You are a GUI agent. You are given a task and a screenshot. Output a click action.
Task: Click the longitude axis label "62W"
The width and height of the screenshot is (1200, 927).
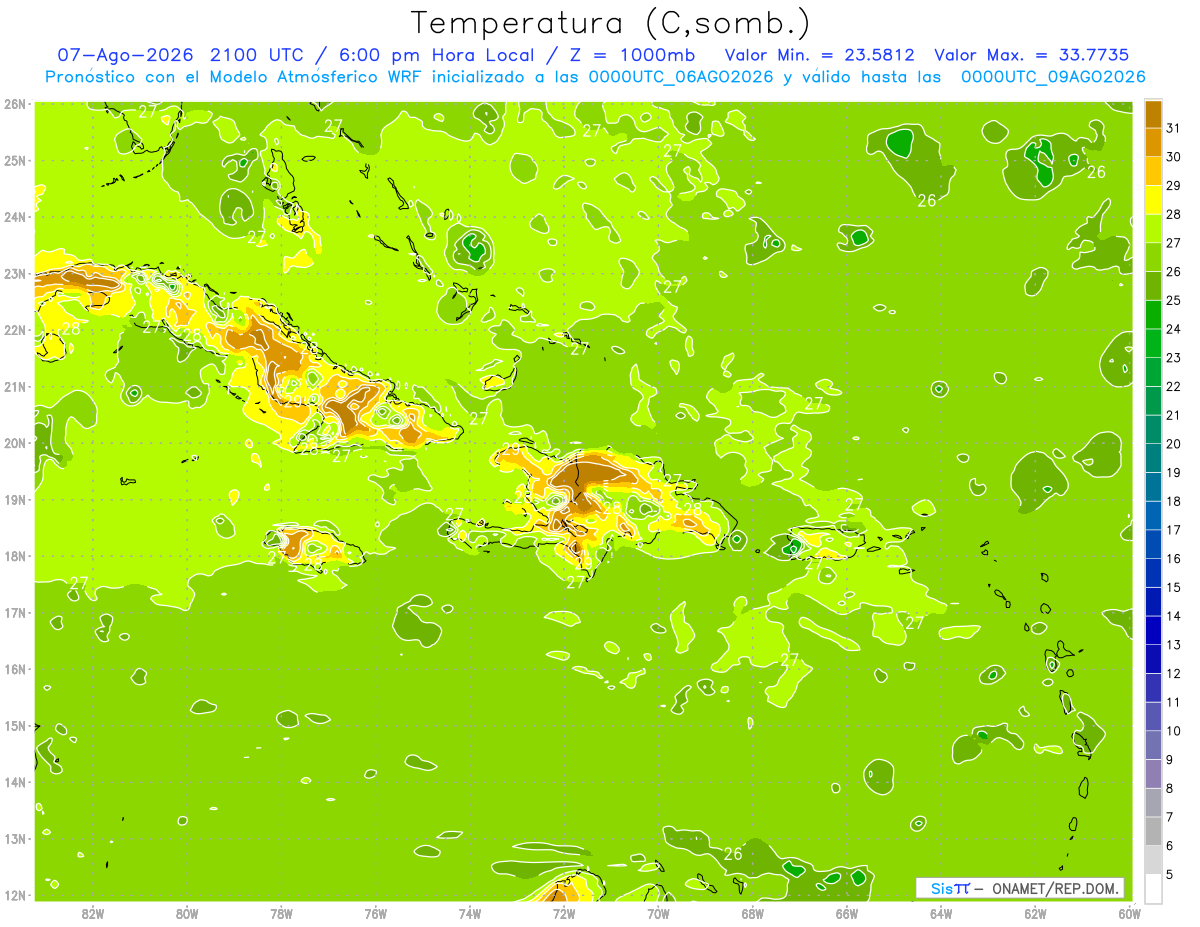(1036, 913)
